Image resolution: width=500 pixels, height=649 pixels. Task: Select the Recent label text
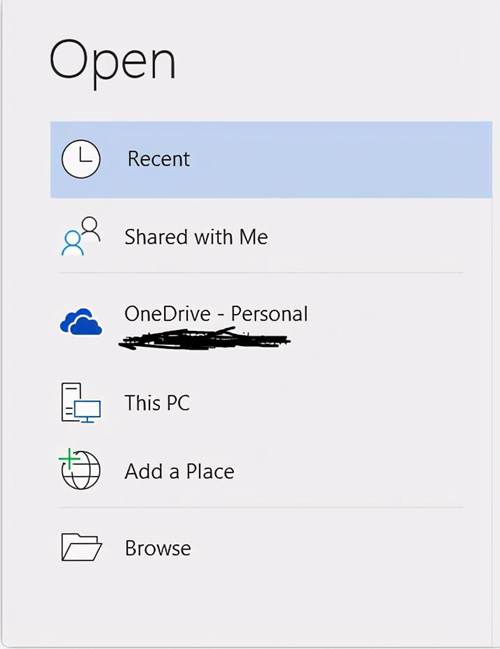click(159, 159)
